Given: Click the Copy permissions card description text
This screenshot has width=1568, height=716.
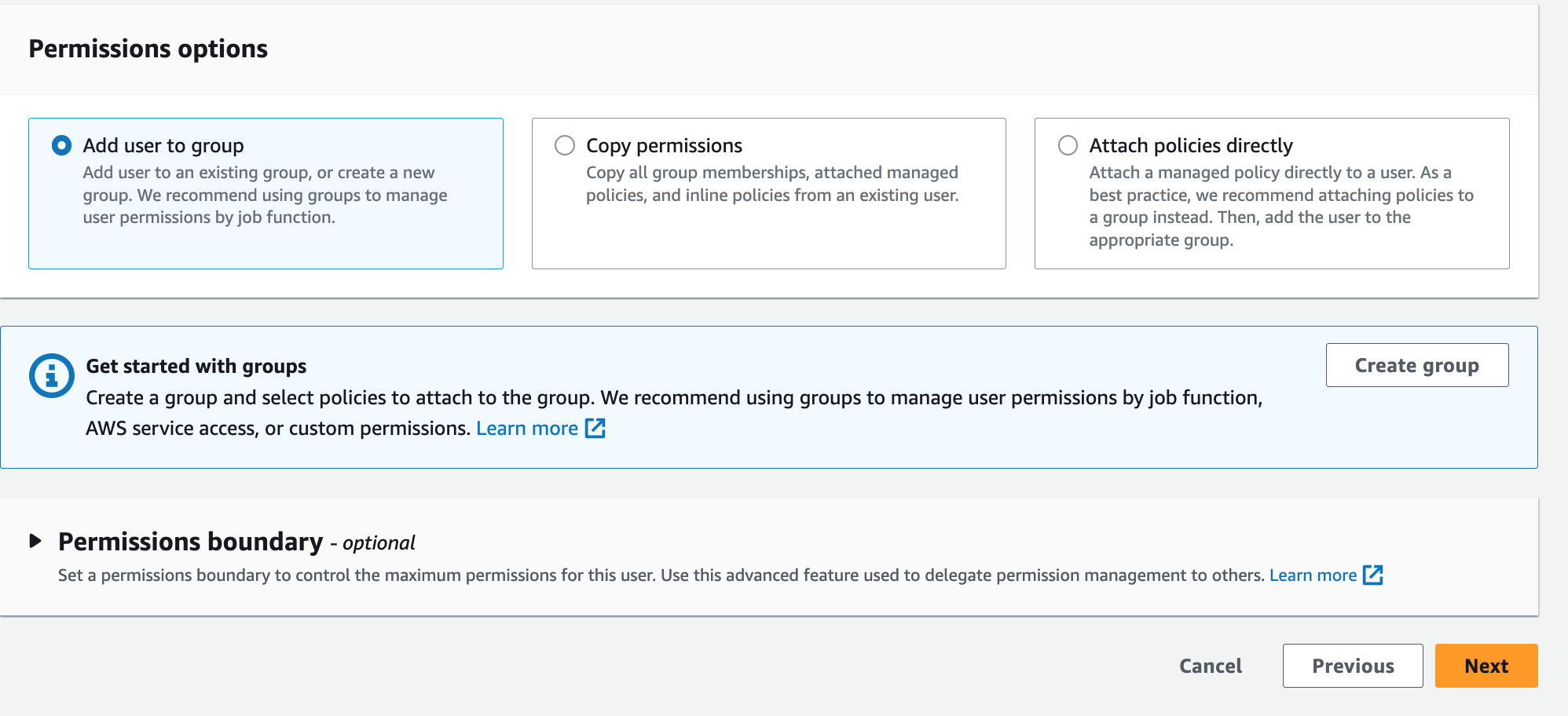Looking at the screenshot, I should click(x=771, y=184).
